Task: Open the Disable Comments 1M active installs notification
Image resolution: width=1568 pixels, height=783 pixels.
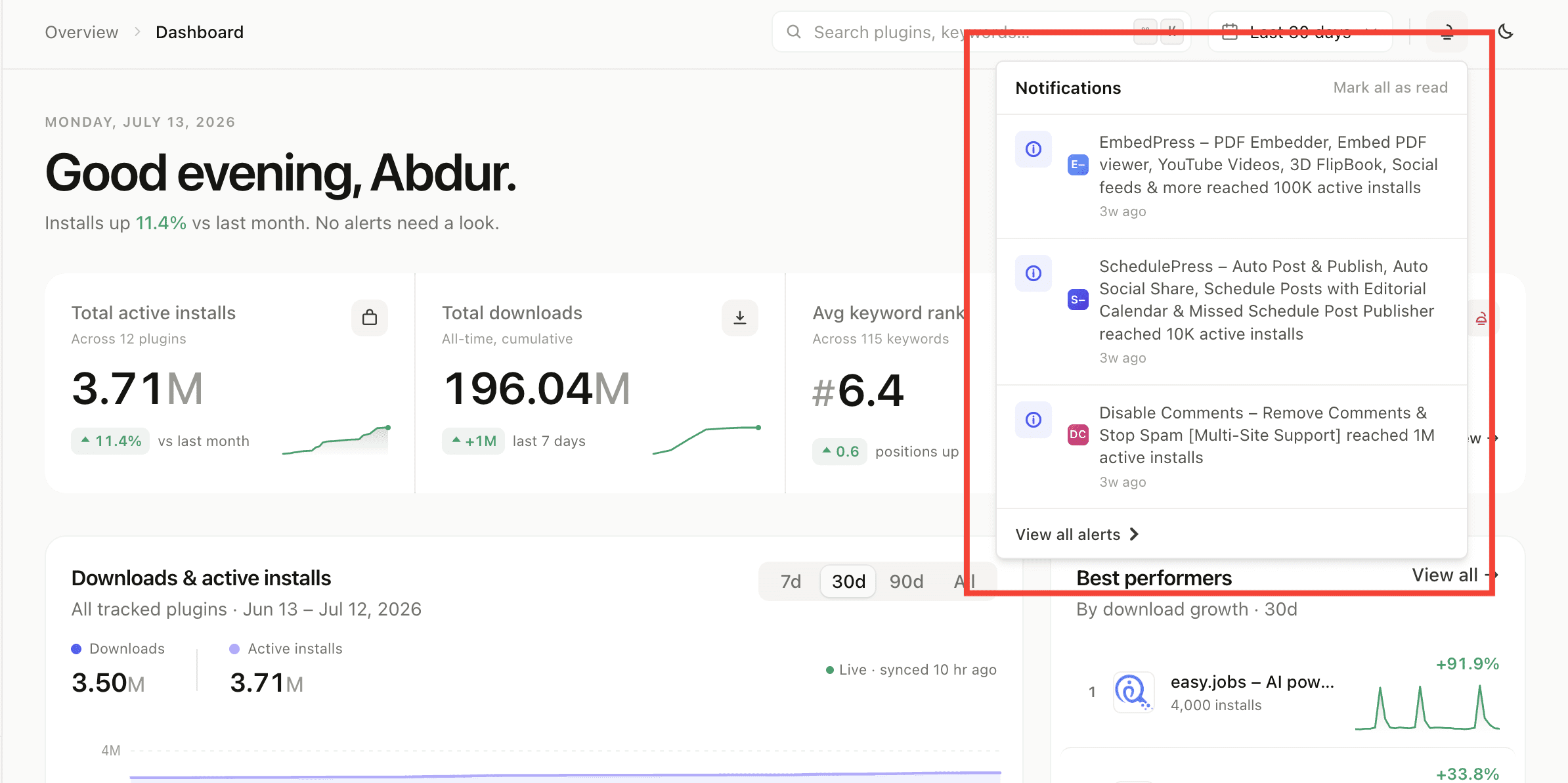Action: [x=1232, y=447]
